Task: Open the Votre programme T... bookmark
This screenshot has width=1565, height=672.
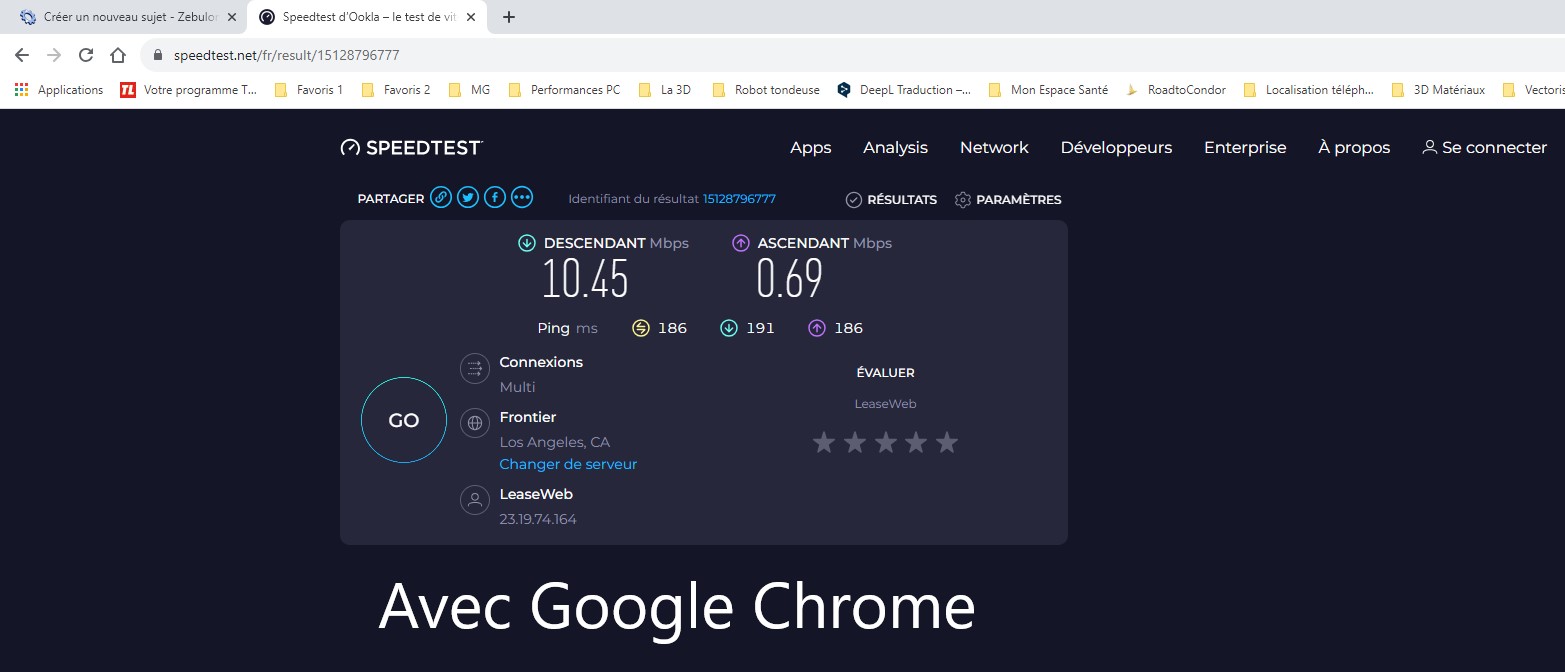Action: (x=188, y=90)
